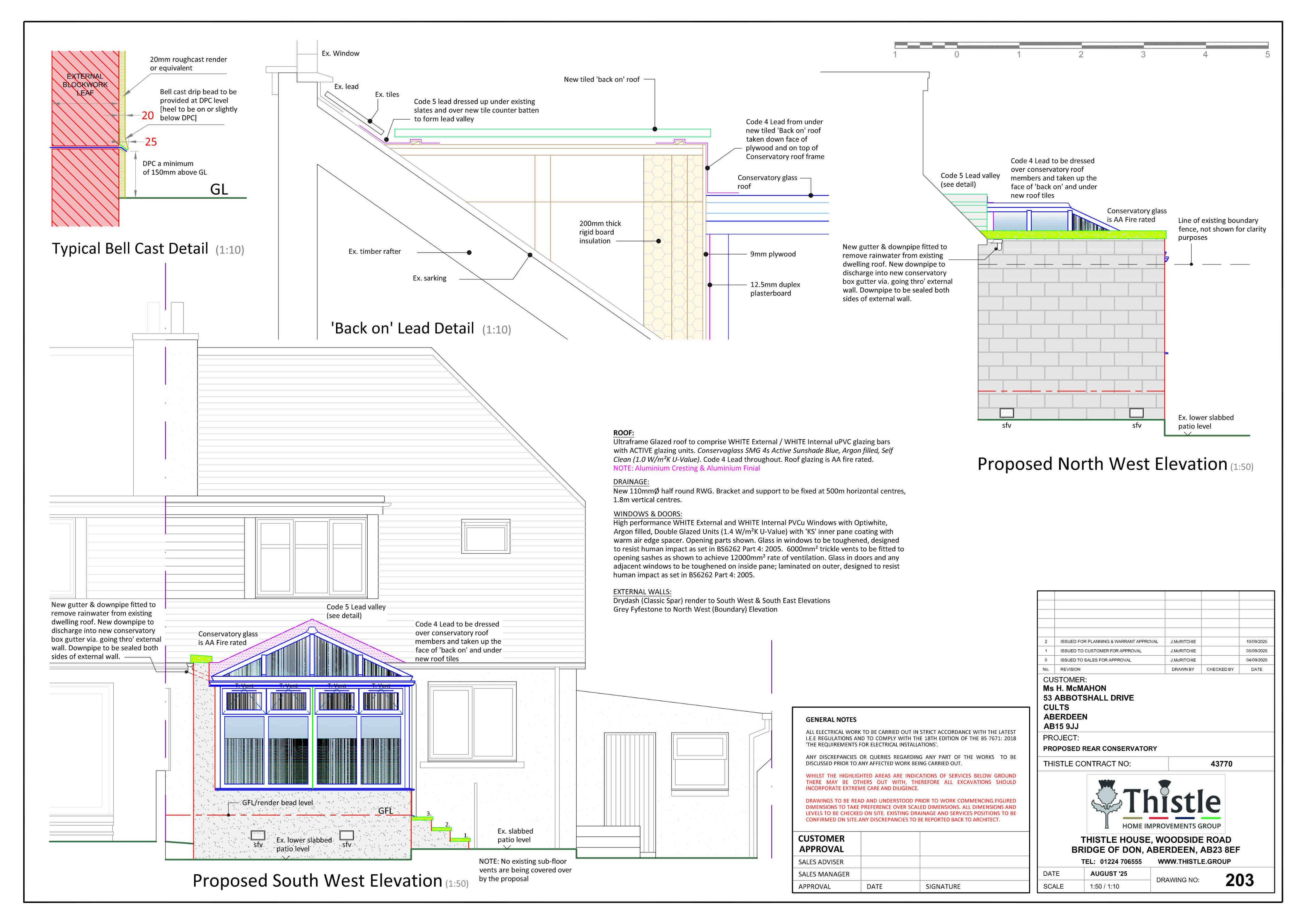
Task: Click '12.5mm duplex plasterboard' label
Action: click(775, 289)
